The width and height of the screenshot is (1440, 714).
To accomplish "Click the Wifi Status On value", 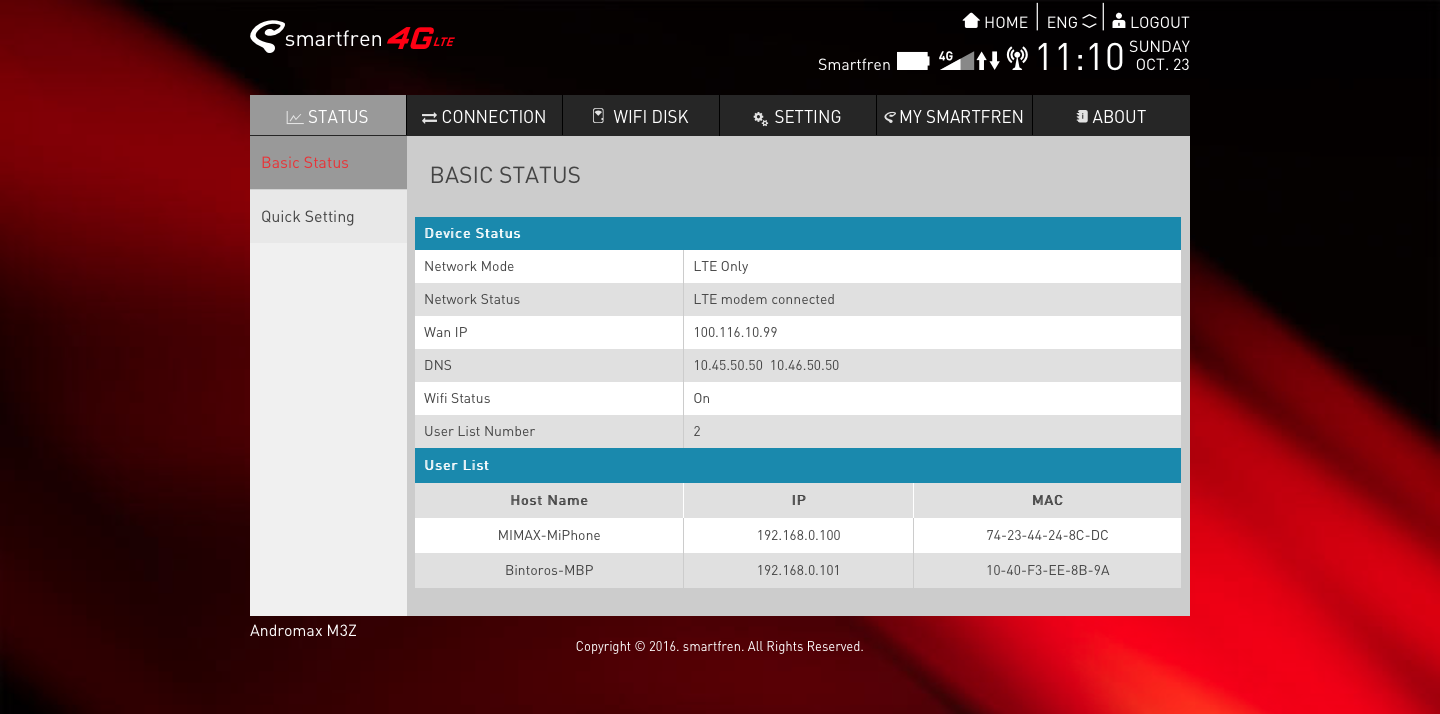I will click(702, 398).
